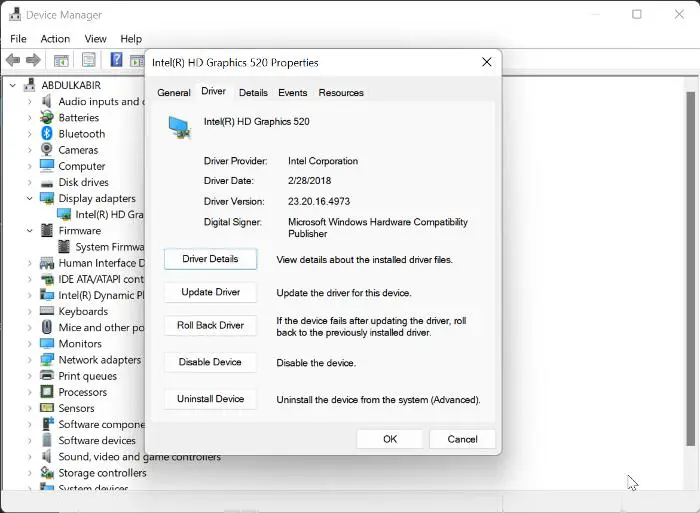Click the Properties toolbar icon
Screen dimensions: 700x513
point(88,59)
